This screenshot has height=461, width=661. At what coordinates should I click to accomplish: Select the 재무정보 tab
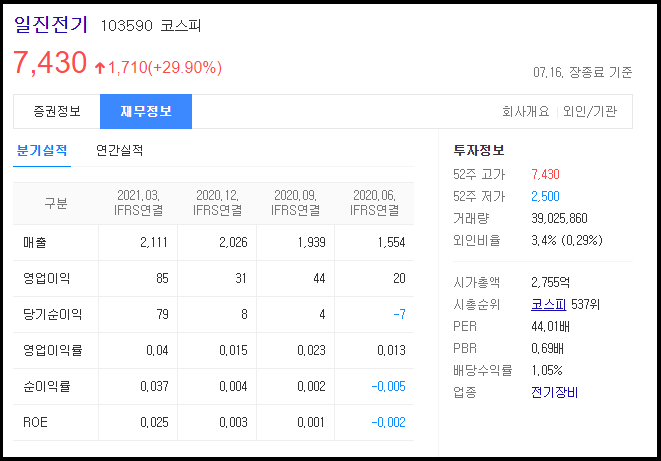click(x=146, y=111)
